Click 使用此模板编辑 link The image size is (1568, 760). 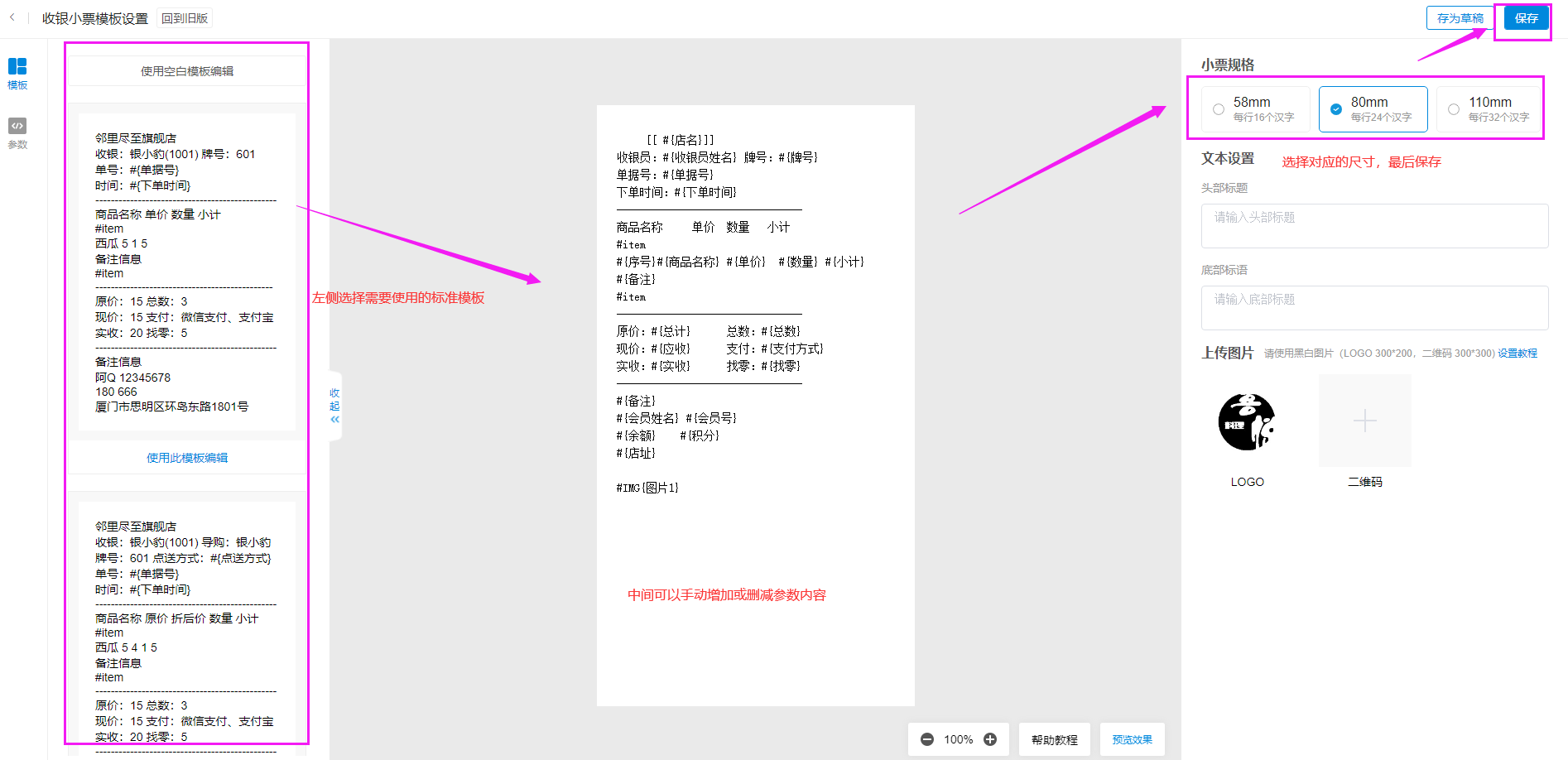(x=187, y=458)
